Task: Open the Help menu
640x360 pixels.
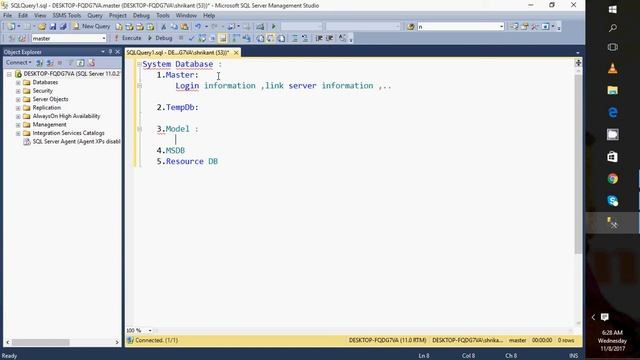Action: tap(209, 16)
